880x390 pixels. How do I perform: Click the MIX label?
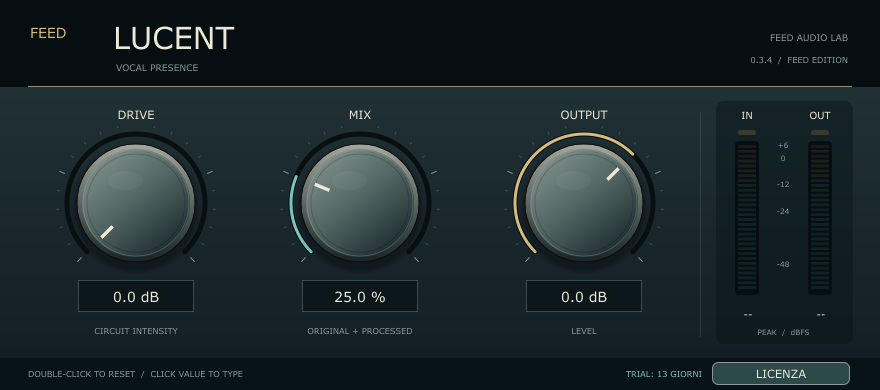360,115
